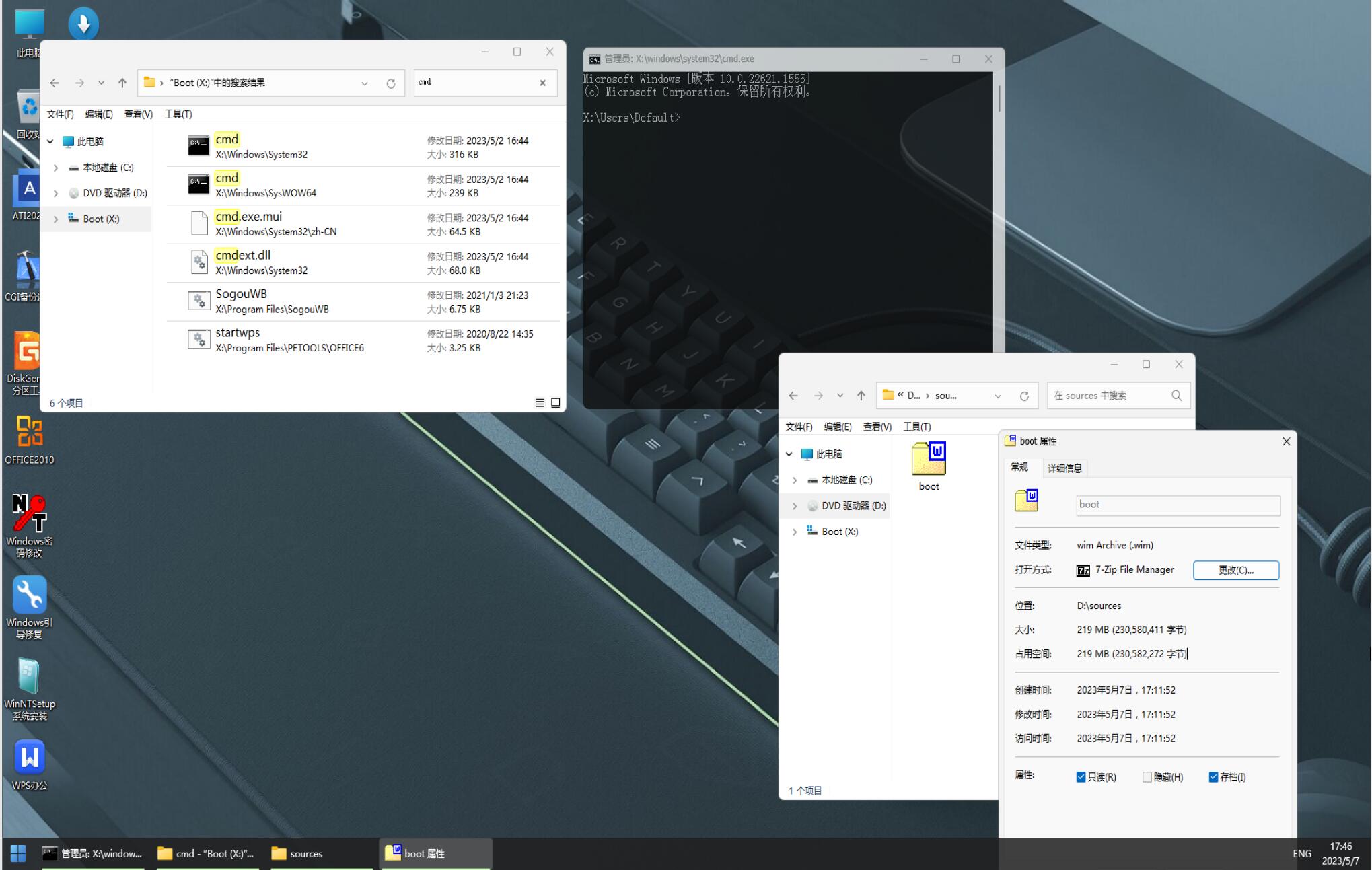The height and width of the screenshot is (870, 1372).
Task: Select the startwps file icon
Action: coord(198,338)
